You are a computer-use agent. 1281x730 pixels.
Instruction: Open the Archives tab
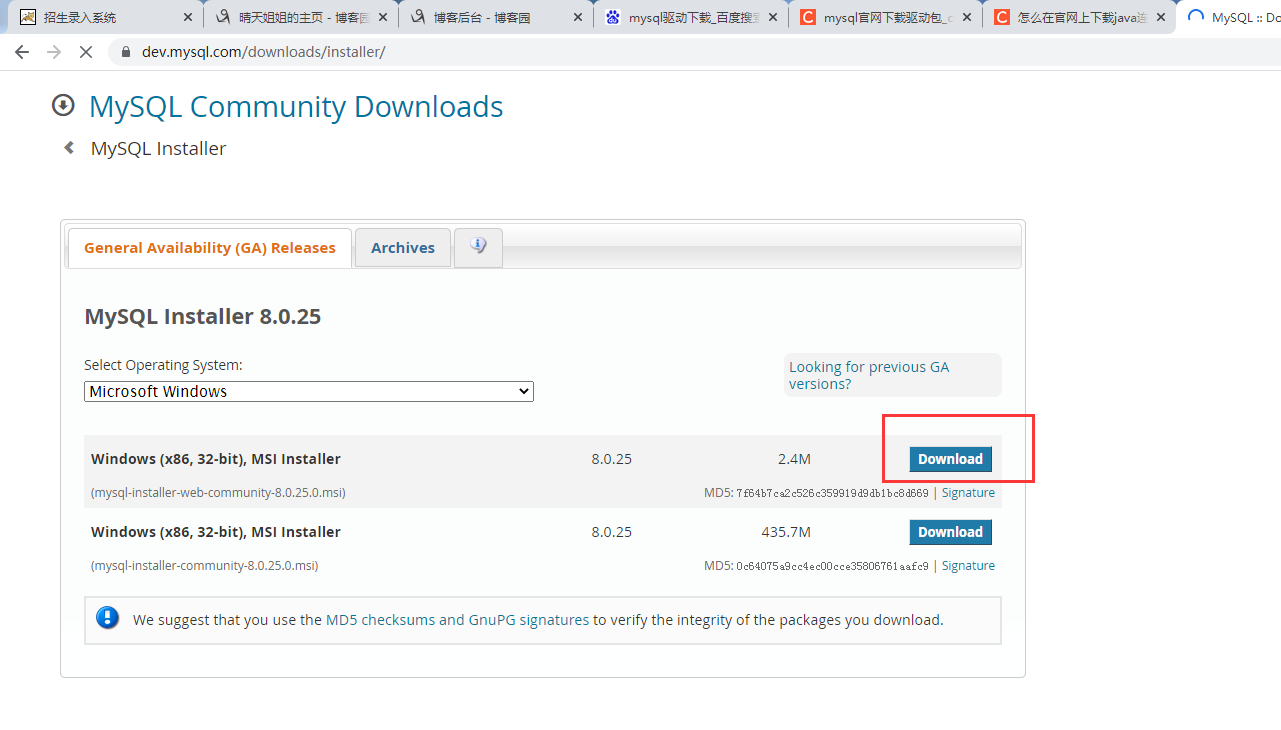click(403, 248)
